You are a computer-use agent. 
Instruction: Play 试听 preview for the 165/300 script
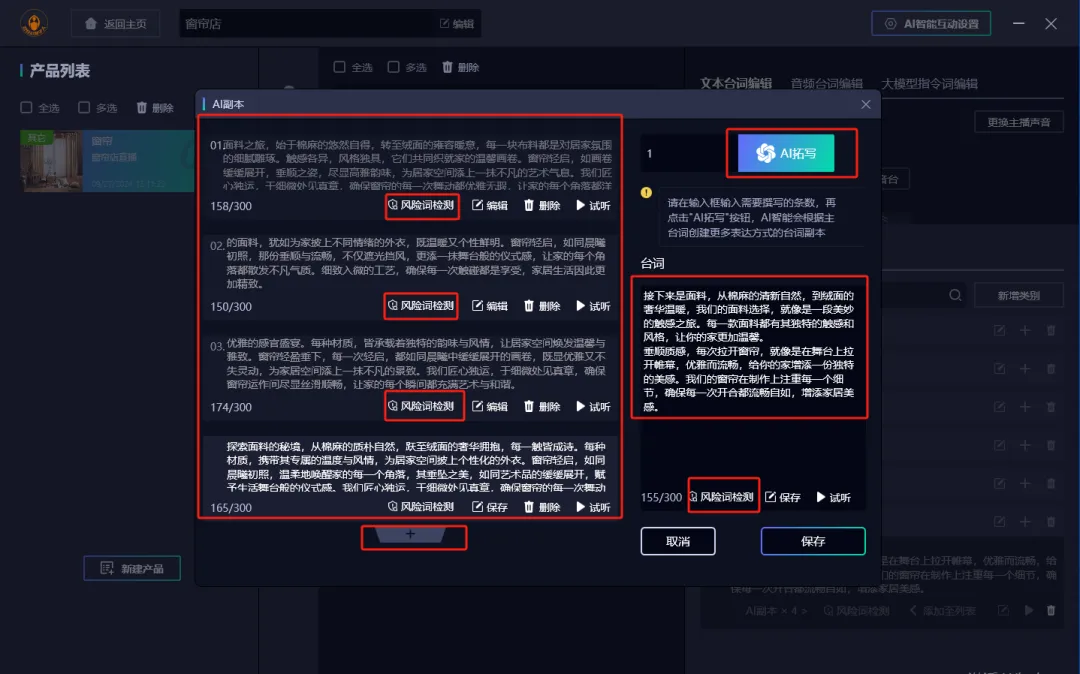pyautogui.click(x=593, y=507)
